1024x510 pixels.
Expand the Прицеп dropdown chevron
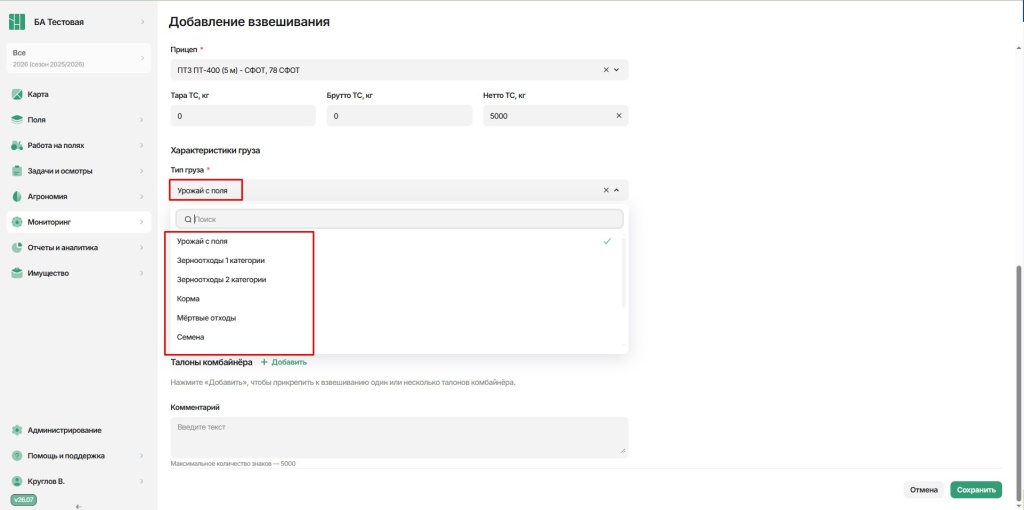[616, 70]
